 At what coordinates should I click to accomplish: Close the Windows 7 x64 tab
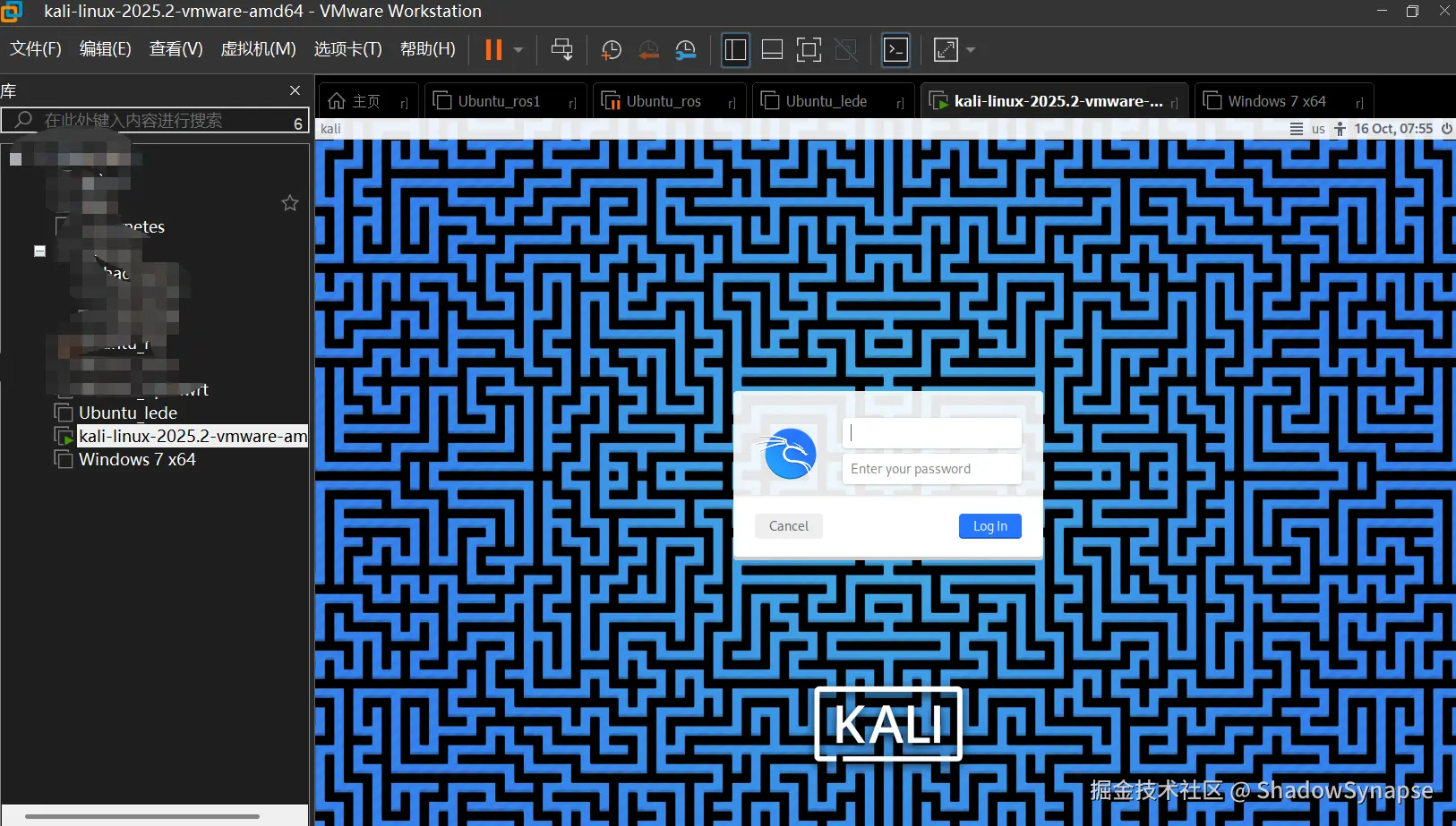pos(1359,103)
